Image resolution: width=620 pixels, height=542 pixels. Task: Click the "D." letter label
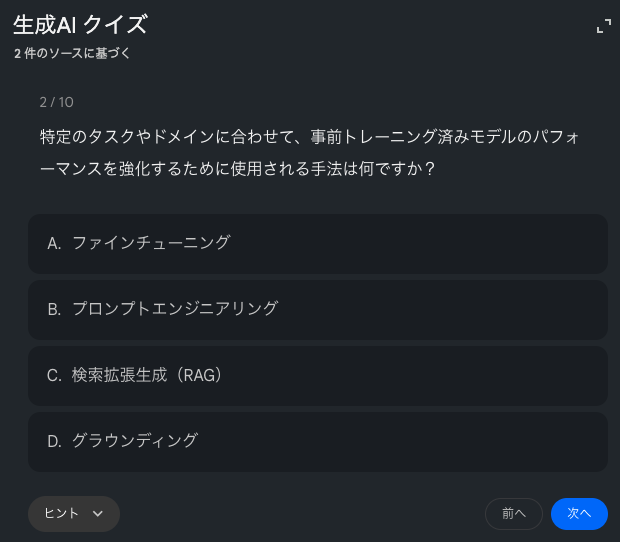click(54, 441)
